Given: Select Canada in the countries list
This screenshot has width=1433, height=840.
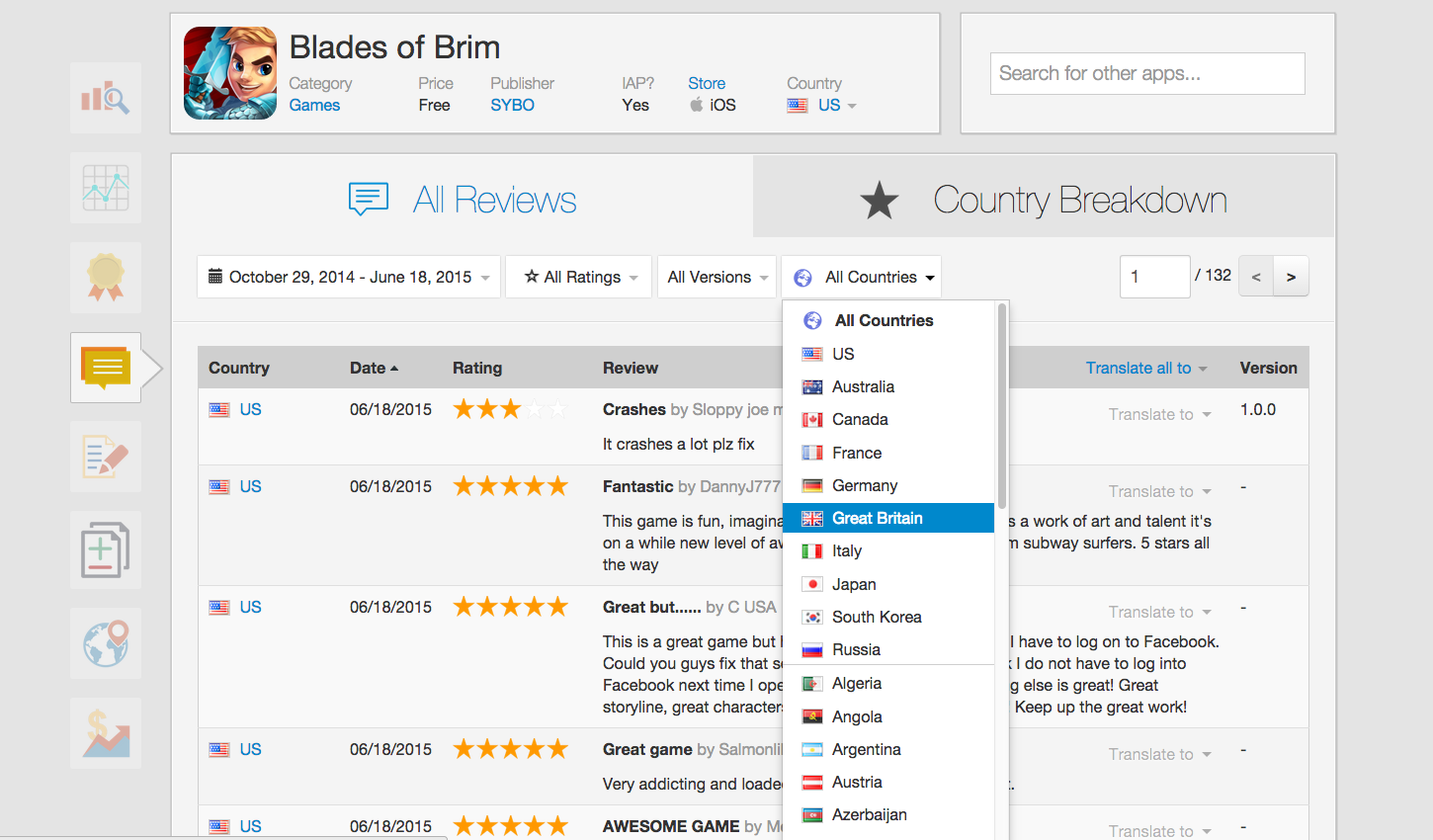Looking at the screenshot, I should tap(888, 419).
